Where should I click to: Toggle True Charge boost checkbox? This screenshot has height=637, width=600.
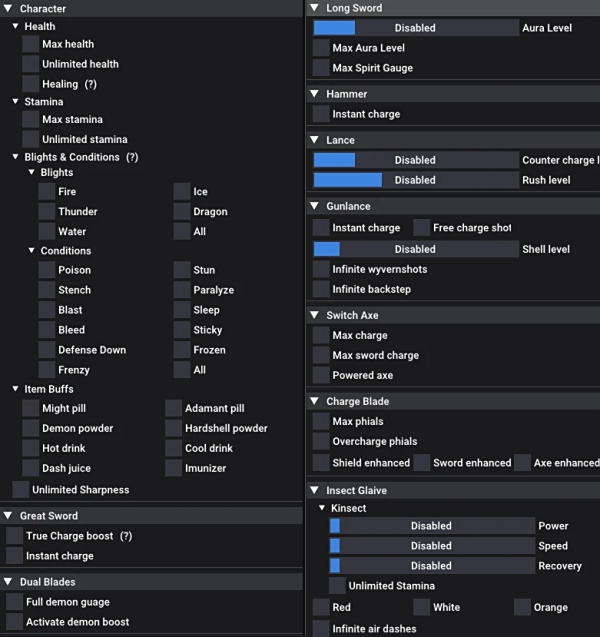(14, 535)
